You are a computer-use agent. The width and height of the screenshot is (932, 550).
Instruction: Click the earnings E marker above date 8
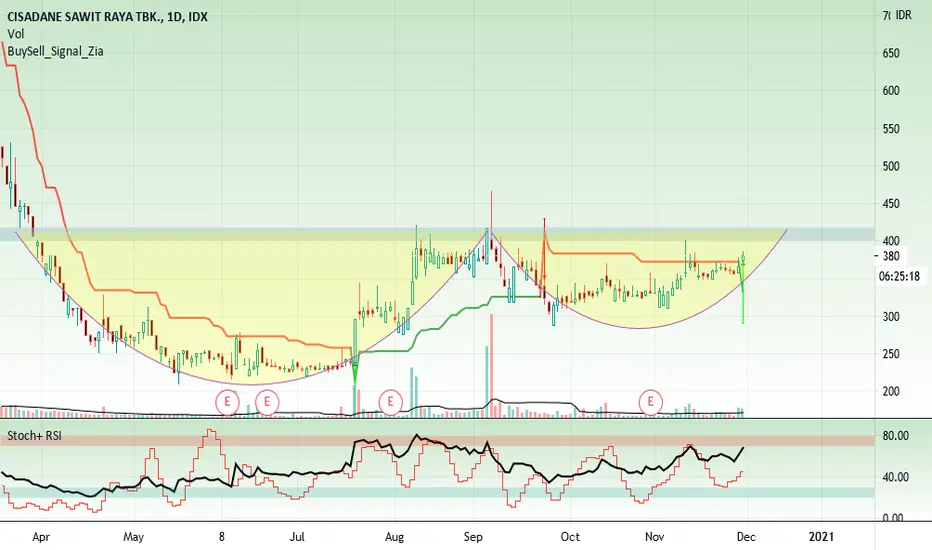(x=227, y=402)
